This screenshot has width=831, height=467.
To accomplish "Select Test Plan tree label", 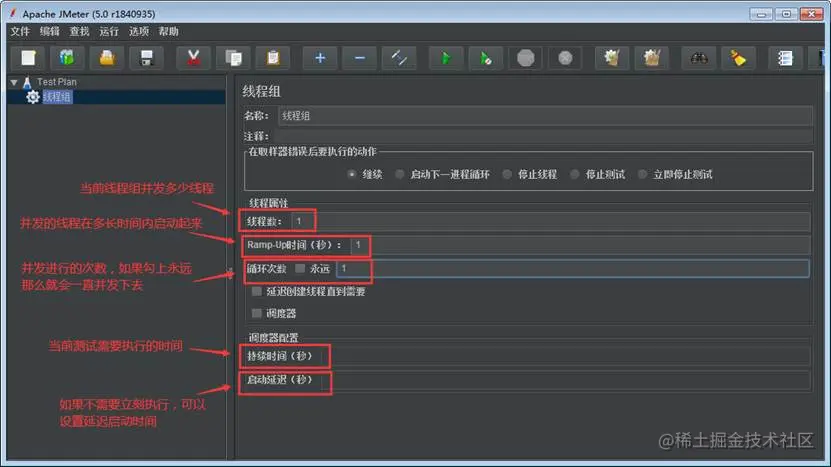I will [x=57, y=82].
